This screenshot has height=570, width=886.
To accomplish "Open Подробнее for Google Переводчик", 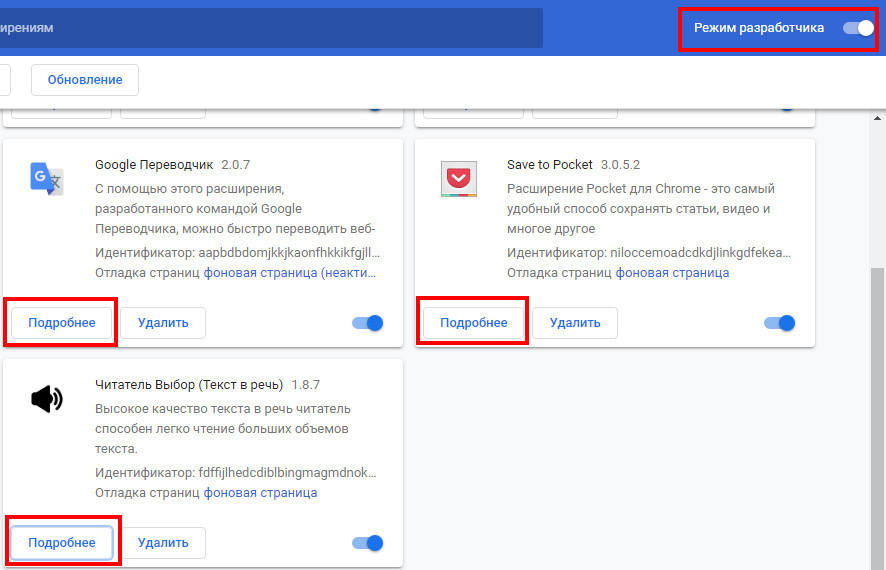I will click(62, 323).
